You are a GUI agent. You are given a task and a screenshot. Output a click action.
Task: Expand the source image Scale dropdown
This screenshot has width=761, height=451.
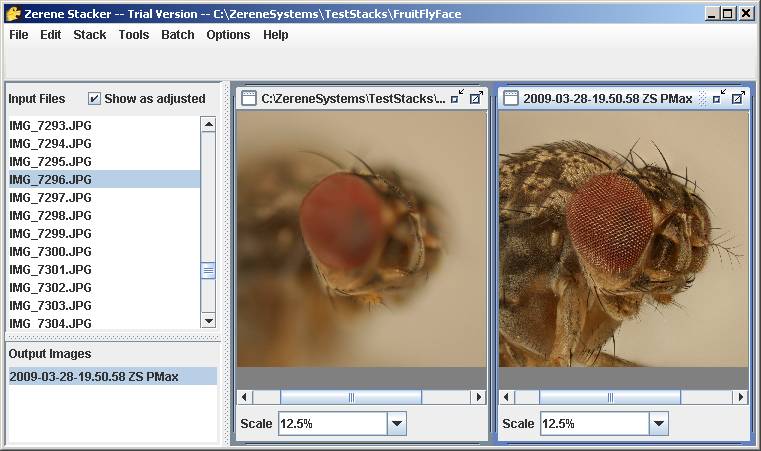coord(397,423)
